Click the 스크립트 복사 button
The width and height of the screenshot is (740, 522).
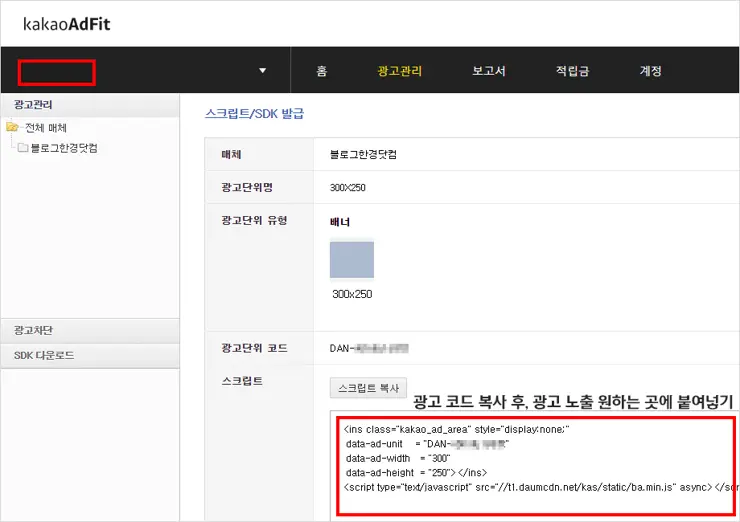point(368,388)
